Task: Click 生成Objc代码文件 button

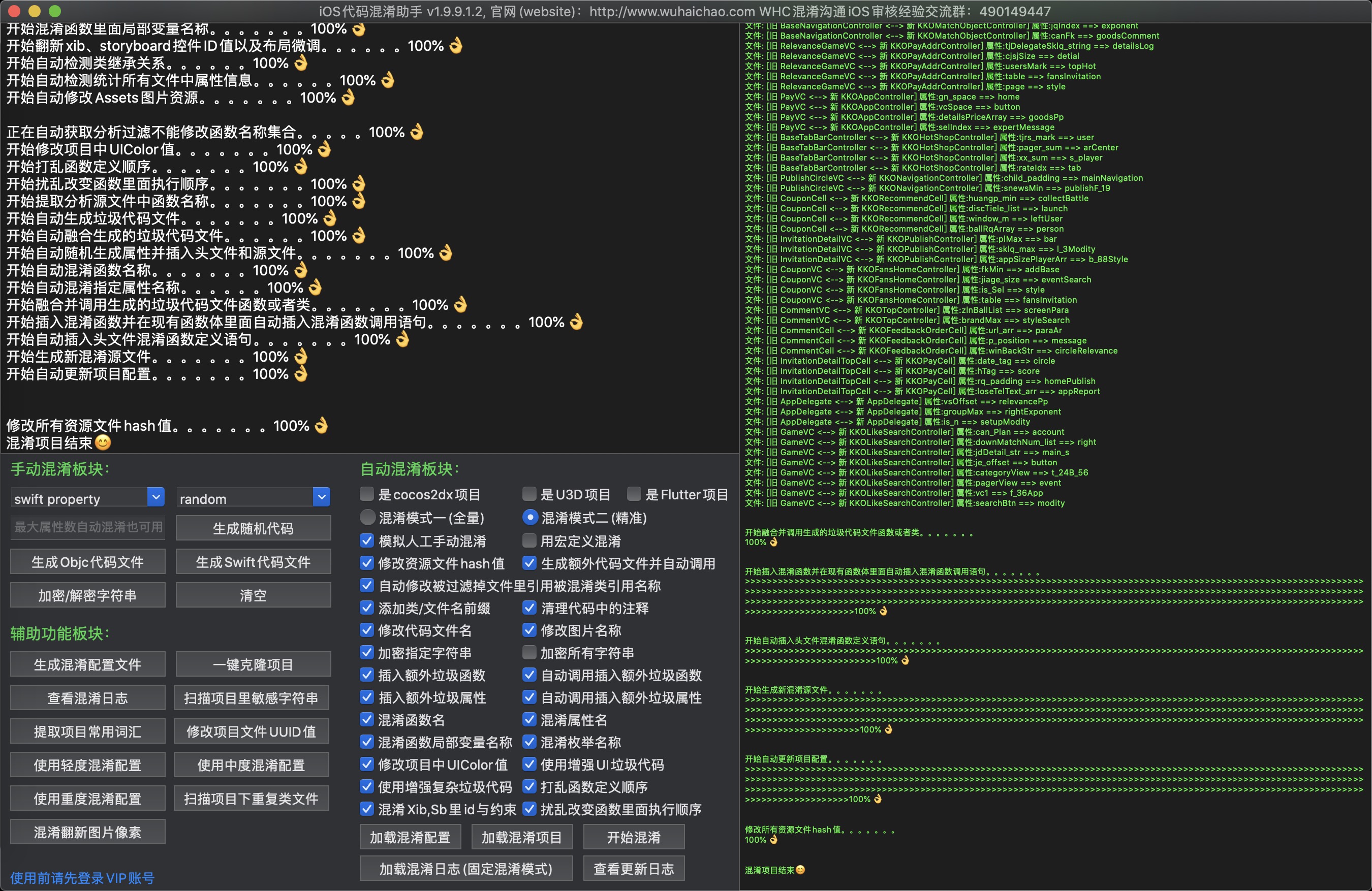Action: 87,561
